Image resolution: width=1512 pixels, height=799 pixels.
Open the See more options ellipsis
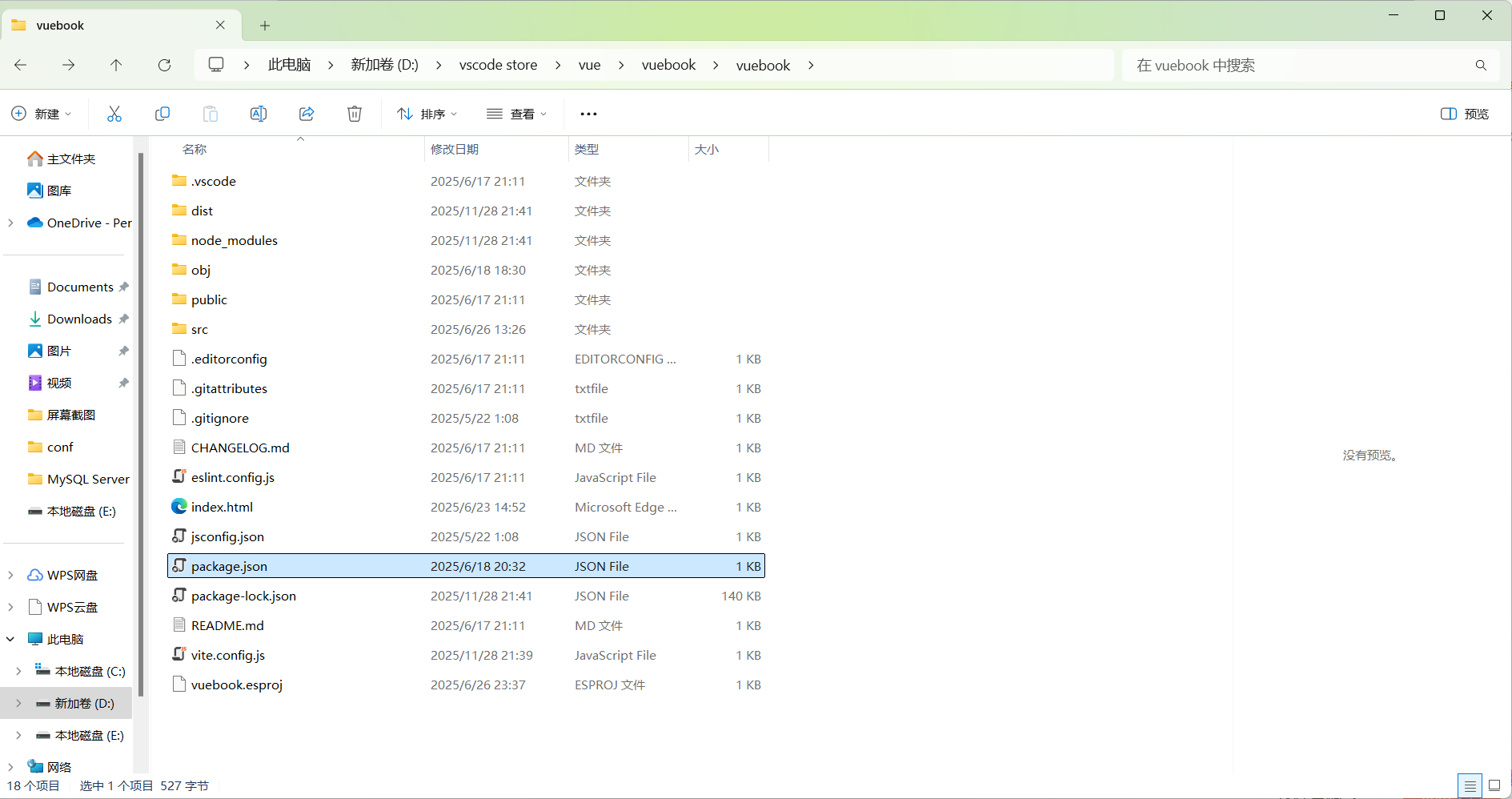(588, 114)
